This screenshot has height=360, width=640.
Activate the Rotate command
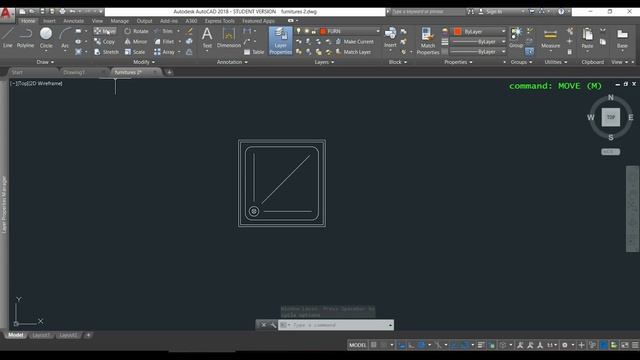point(136,31)
